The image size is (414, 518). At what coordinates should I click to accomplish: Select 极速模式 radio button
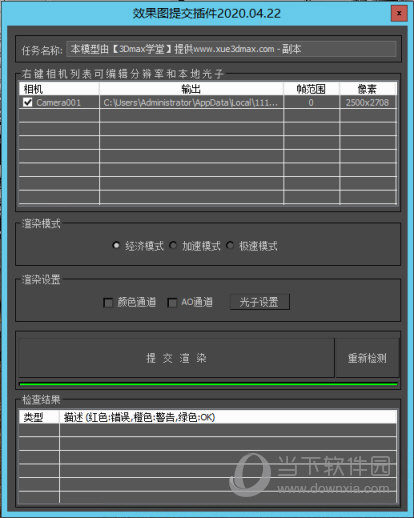pyautogui.click(x=230, y=246)
